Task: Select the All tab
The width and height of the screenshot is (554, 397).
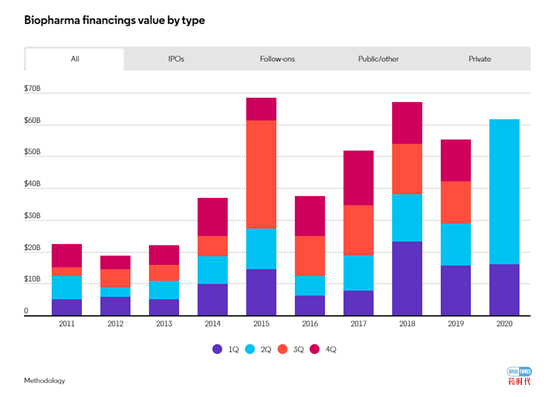Action: point(75,59)
